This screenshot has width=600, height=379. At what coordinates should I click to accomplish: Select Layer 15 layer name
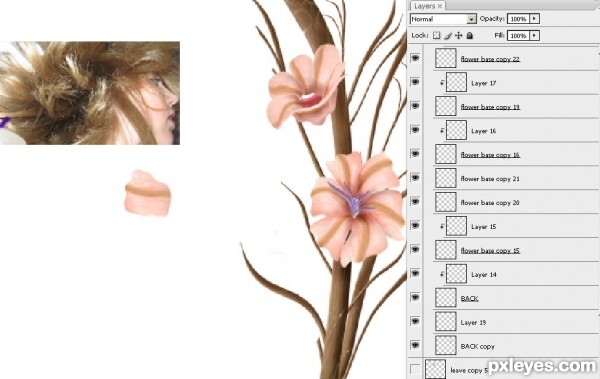pos(484,227)
